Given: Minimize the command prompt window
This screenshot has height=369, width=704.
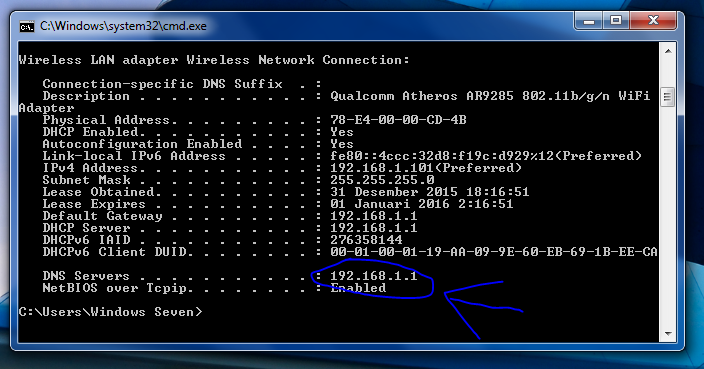Looking at the screenshot, I should click(x=589, y=21).
